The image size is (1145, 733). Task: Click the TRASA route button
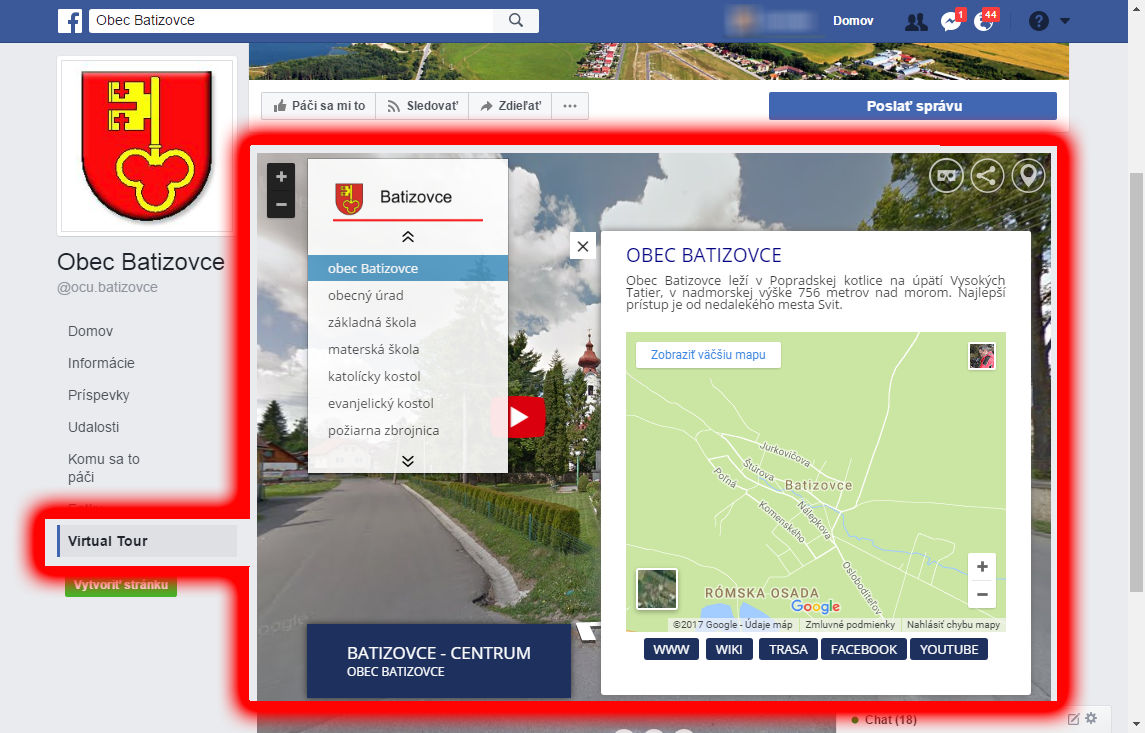(789, 649)
